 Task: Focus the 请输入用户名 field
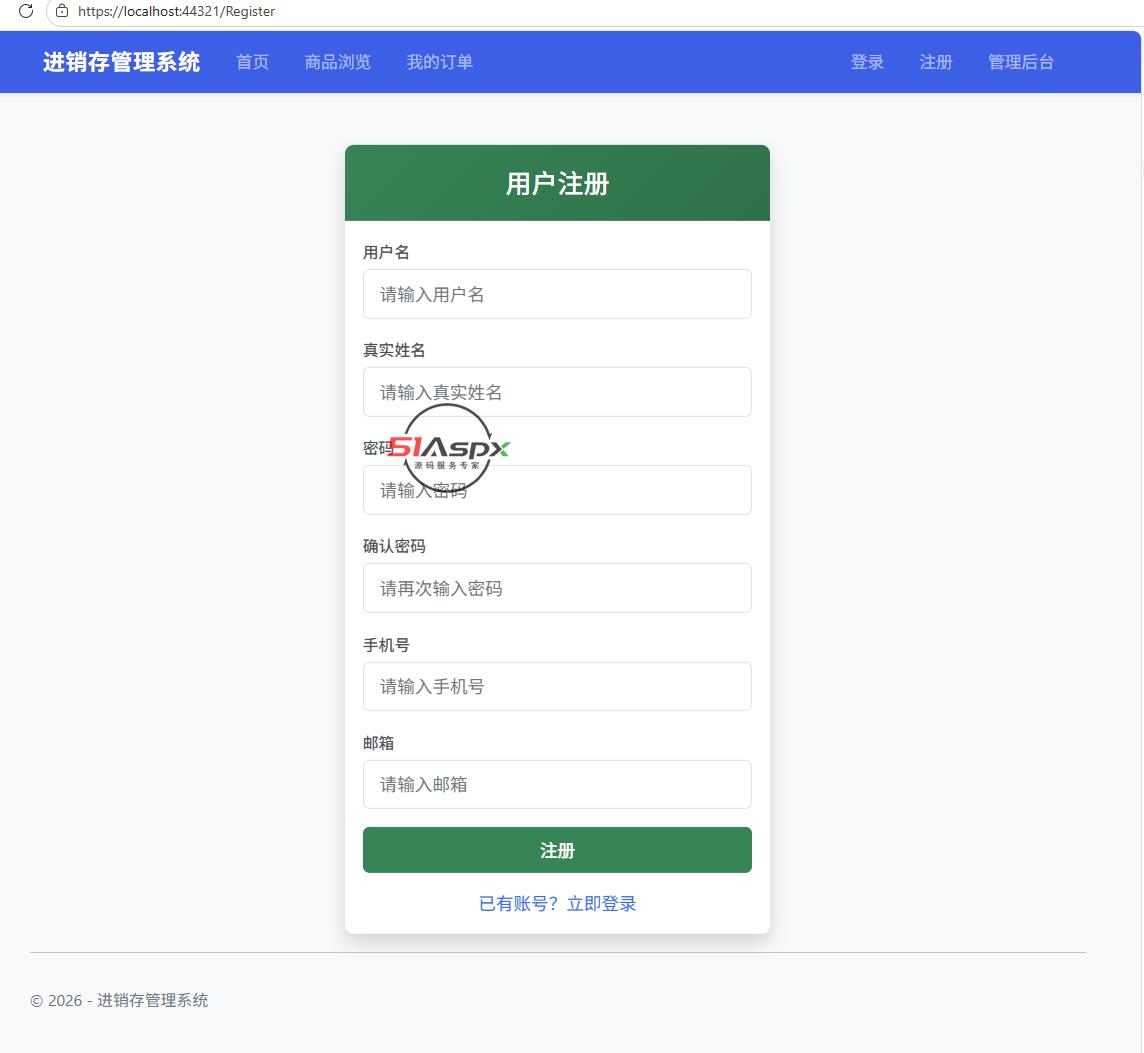557,294
